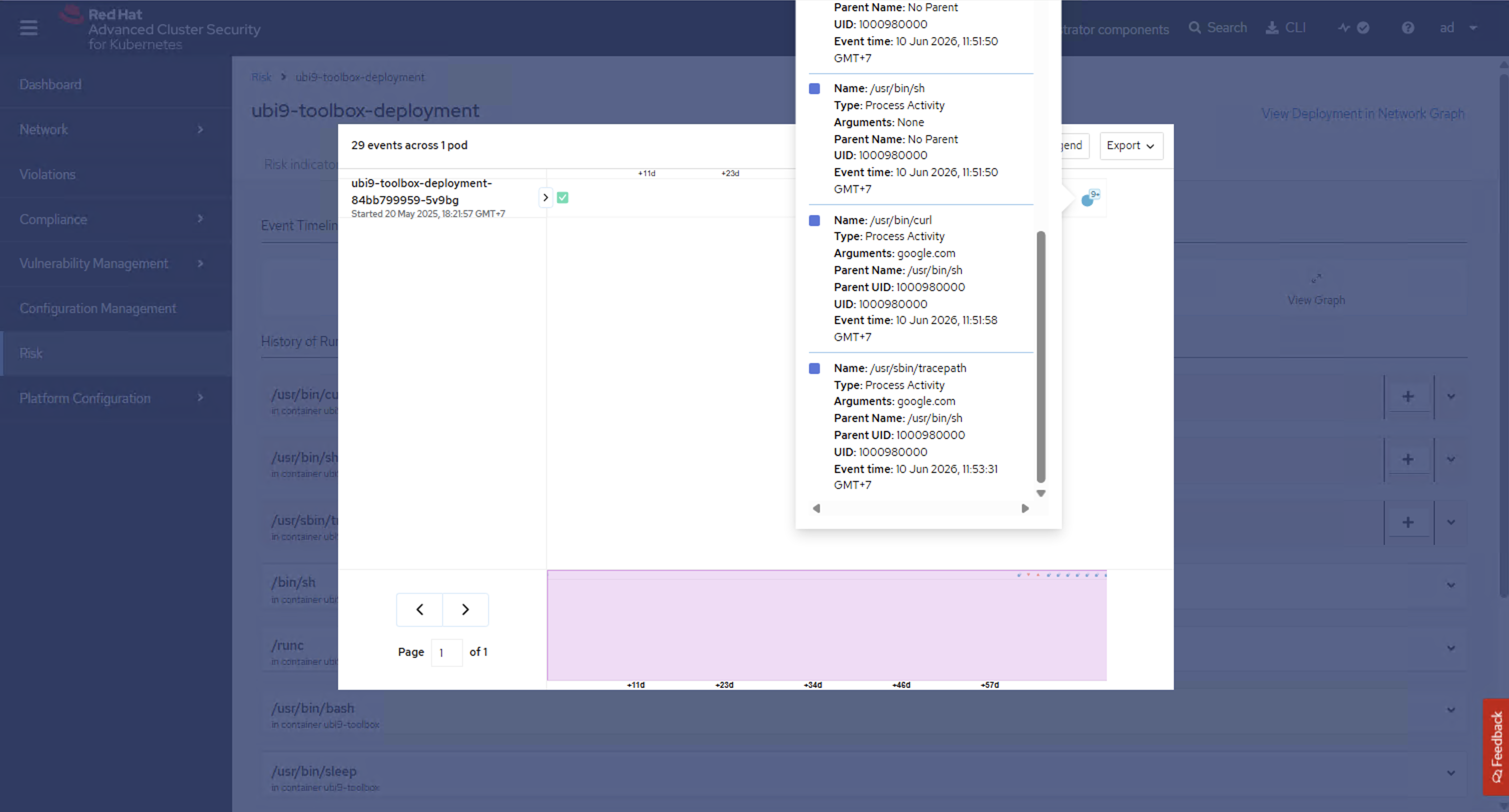Click expand icon above View Graph
The width and height of the screenshot is (1509, 812).
1315,278
